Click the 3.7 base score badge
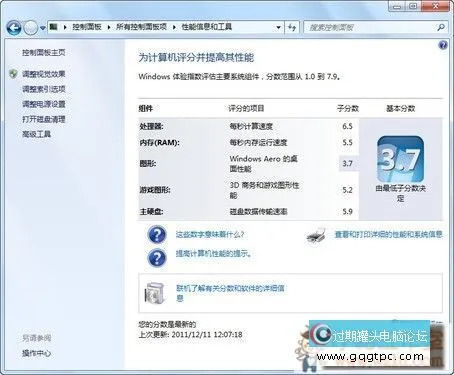The width and height of the screenshot is (454, 375). click(x=400, y=159)
